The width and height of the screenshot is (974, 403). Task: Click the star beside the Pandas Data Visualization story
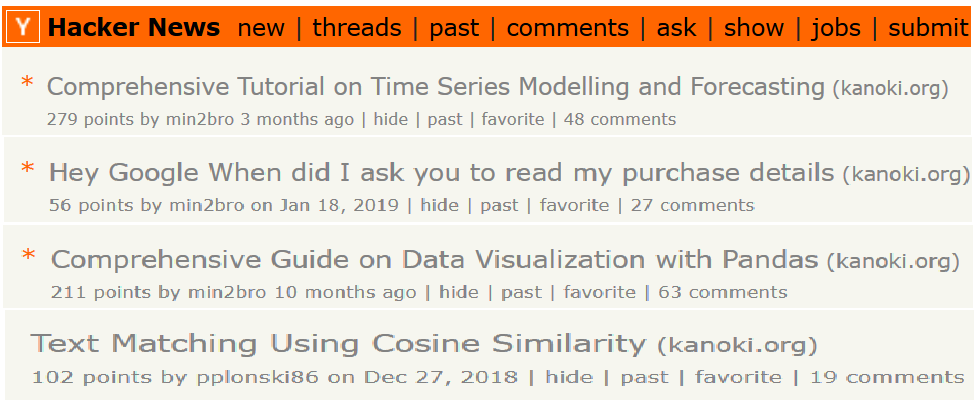click(x=29, y=255)
